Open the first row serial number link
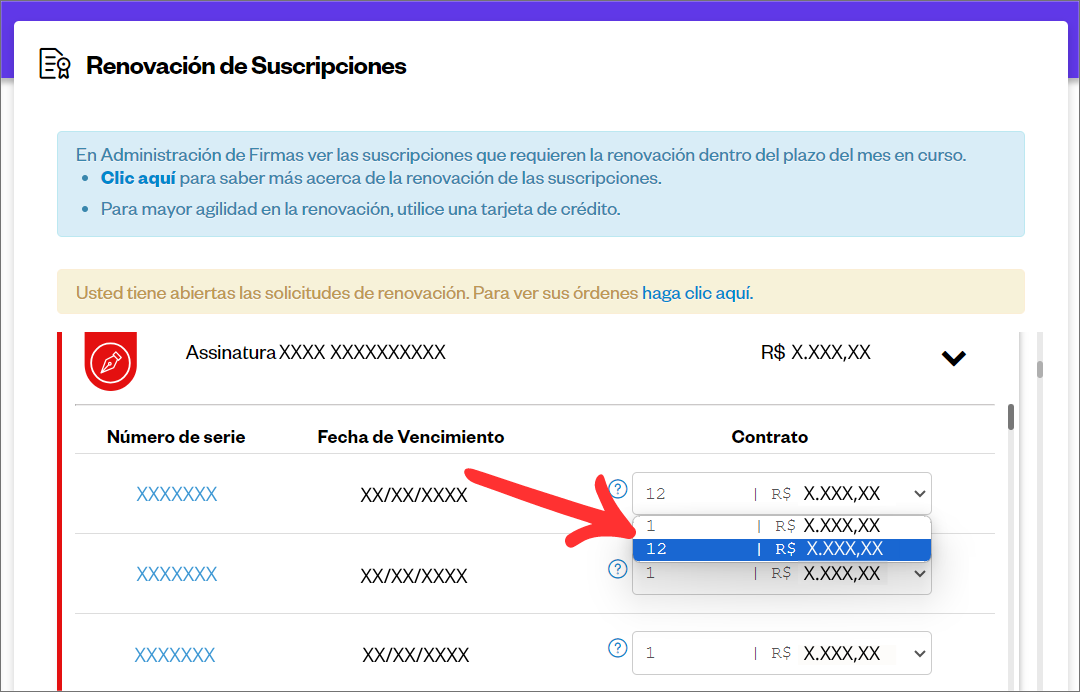 [x=177, y=494]
